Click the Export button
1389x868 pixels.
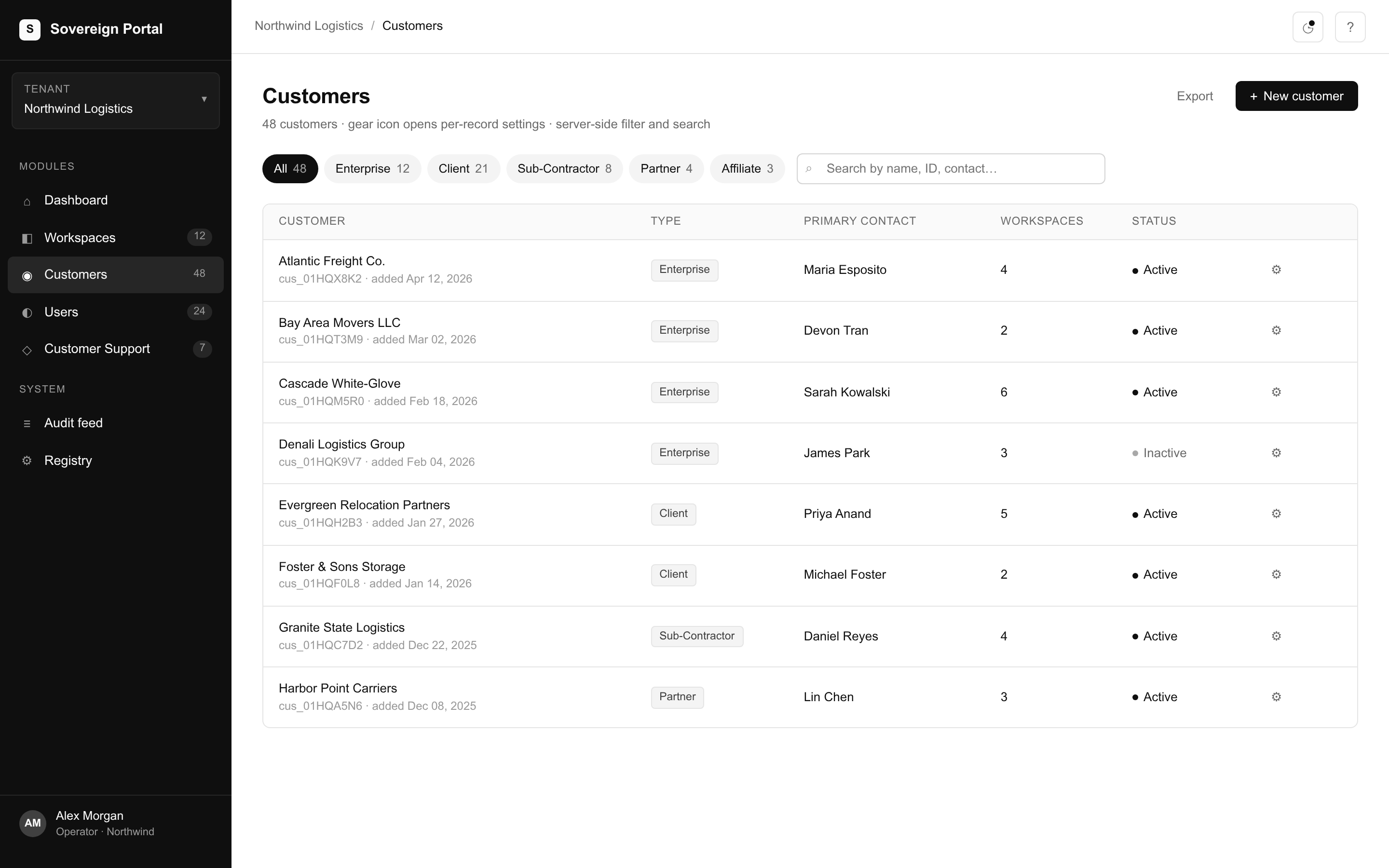click(x=1195, y=96)
